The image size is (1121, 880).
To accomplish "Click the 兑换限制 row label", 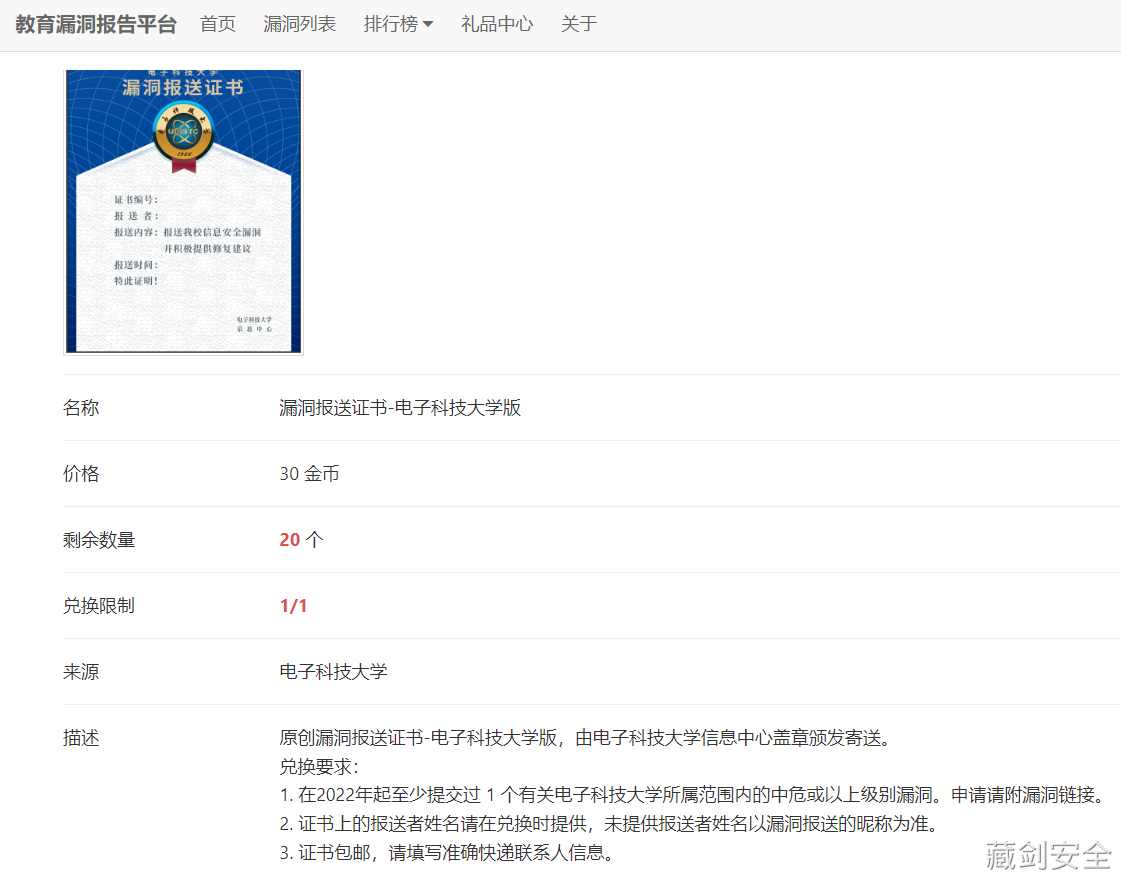I will [x=99, y=605].
